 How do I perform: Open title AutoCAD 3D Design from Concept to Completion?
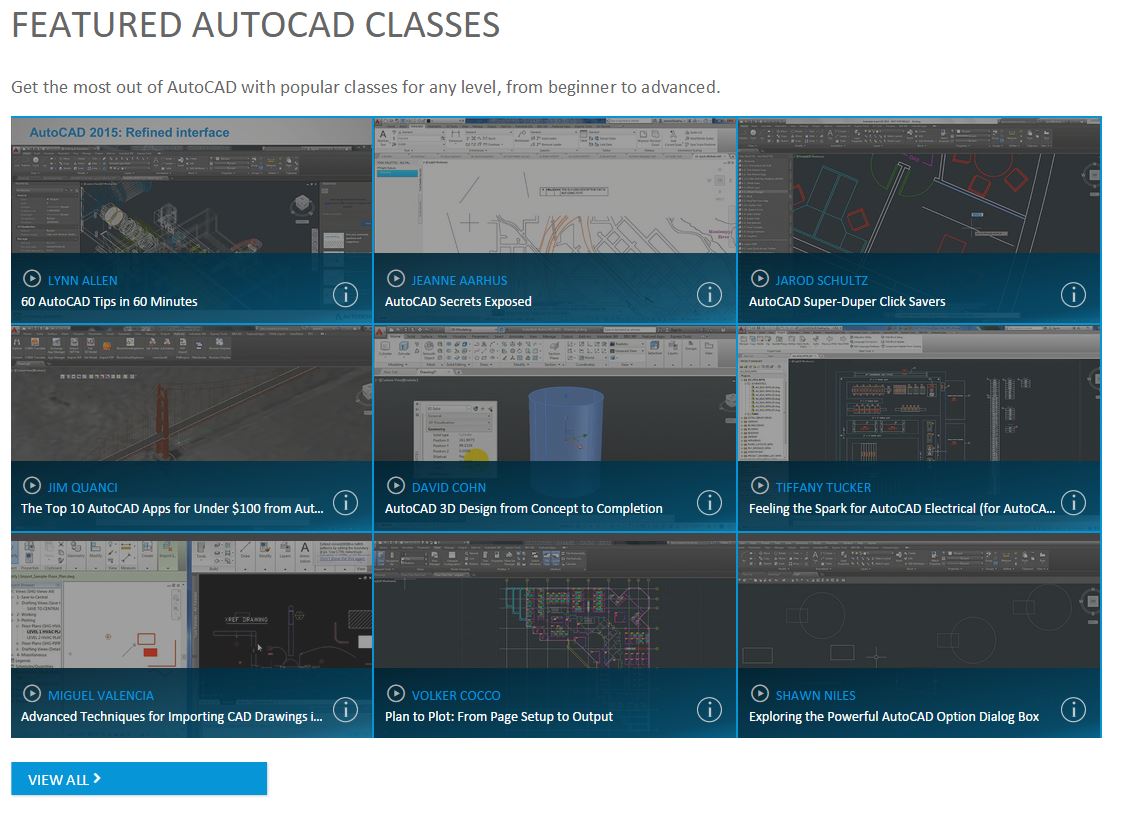coord(524,509)
